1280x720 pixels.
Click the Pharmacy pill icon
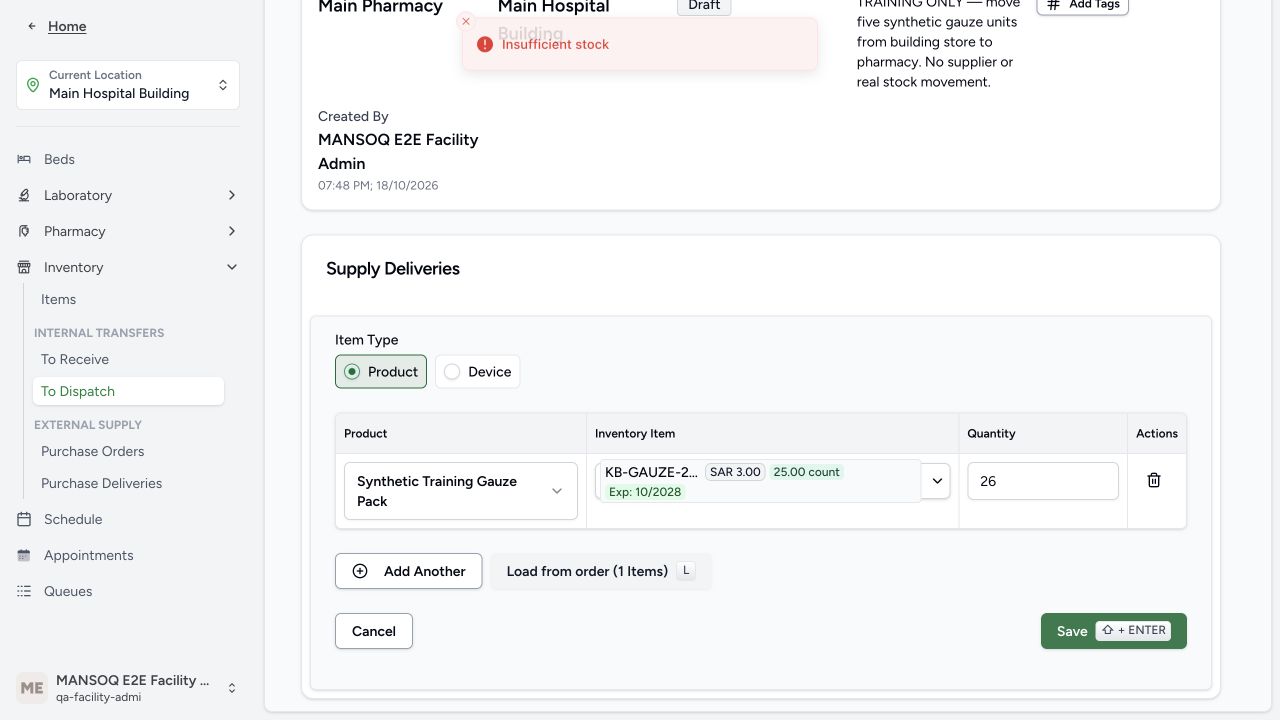pyautogui.click(x=24, y=231)
